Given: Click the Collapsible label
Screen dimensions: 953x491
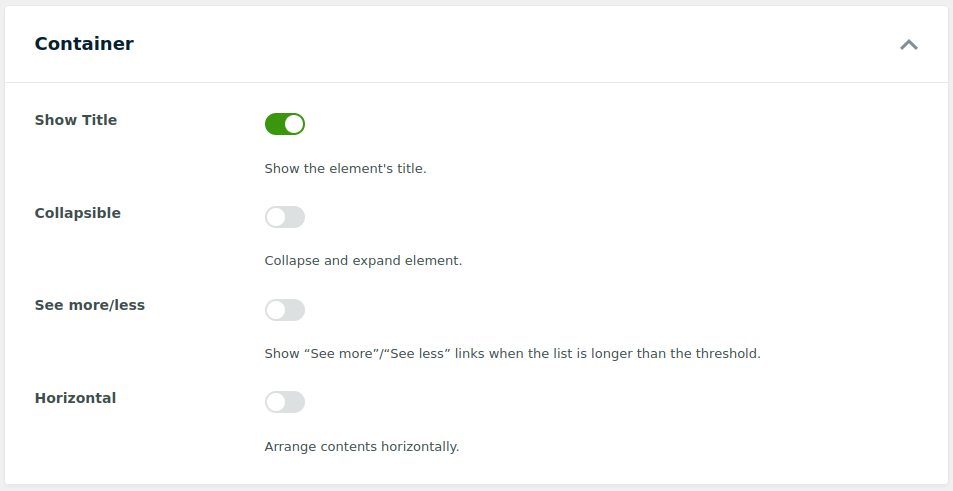Looking at the screenshot, I should [77, 213].
